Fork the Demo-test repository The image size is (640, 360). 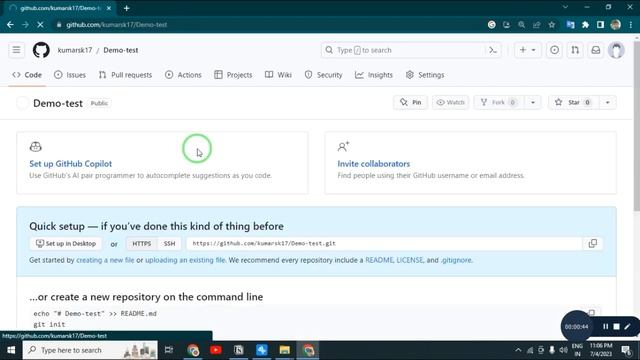pyautogui.click(x=498, y=102)
